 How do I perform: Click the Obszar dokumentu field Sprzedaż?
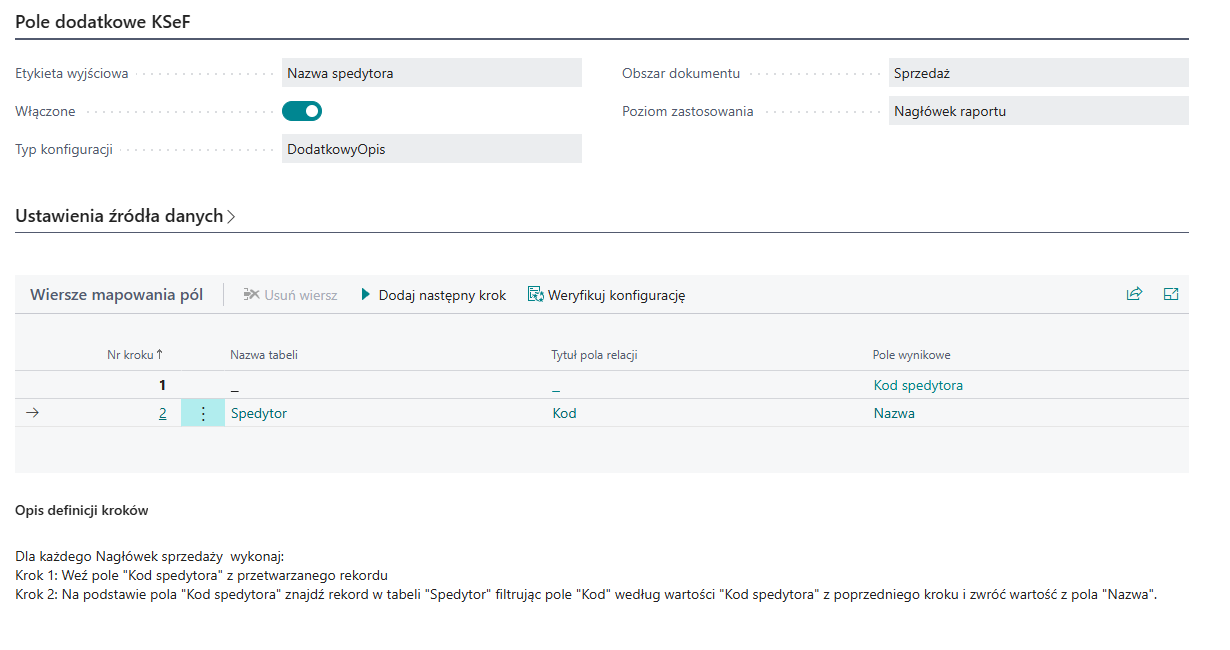click(1037, 73)
